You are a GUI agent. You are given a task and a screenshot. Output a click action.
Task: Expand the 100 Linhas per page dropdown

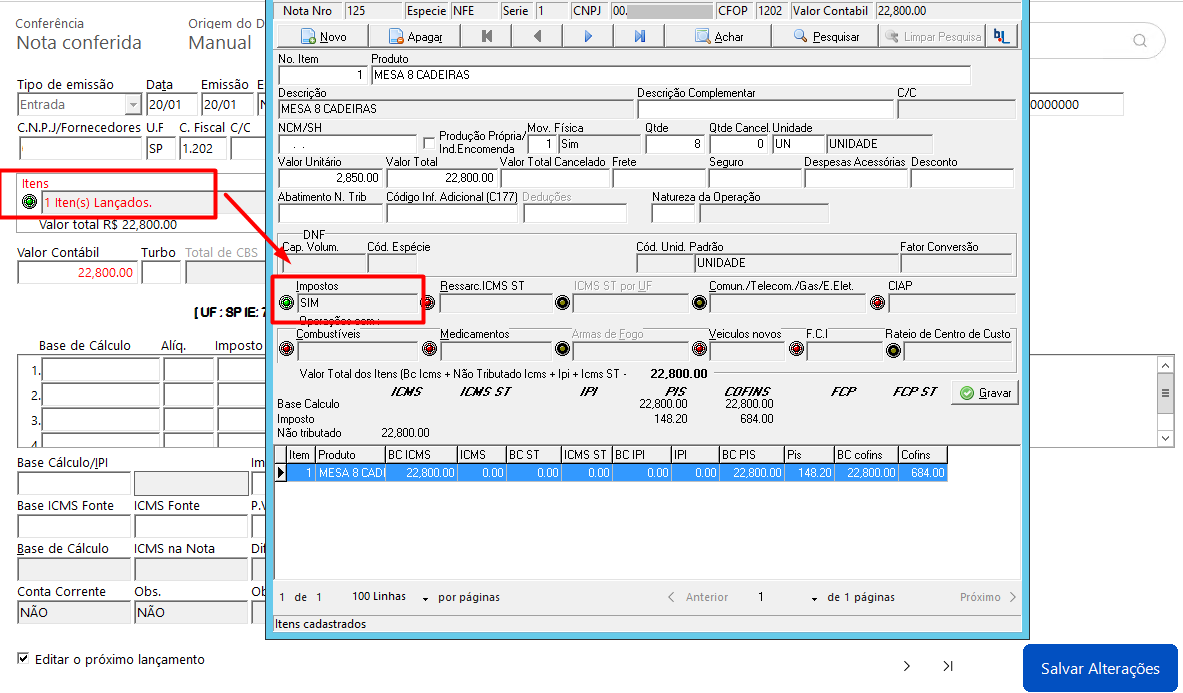(425, 598)
